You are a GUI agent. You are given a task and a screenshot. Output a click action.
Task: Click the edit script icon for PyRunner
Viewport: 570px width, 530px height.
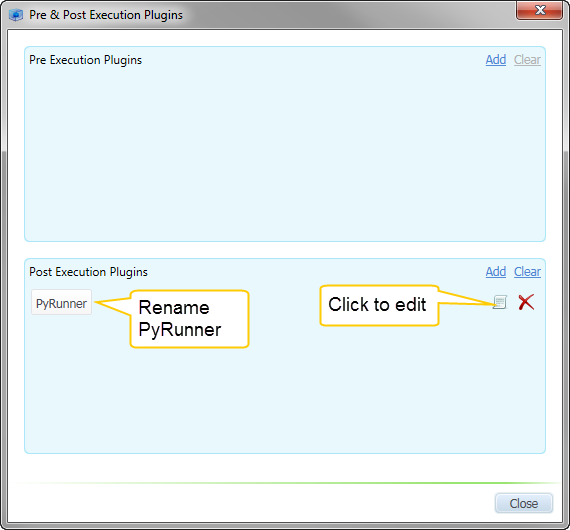coord(499,302)
